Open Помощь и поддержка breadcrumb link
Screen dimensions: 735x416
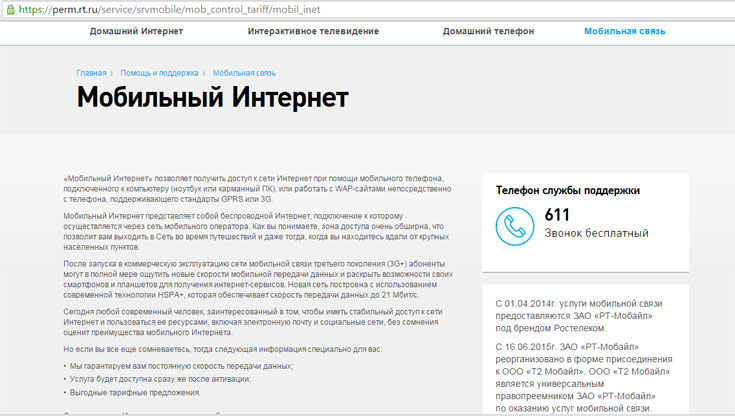tap(158, 73)
